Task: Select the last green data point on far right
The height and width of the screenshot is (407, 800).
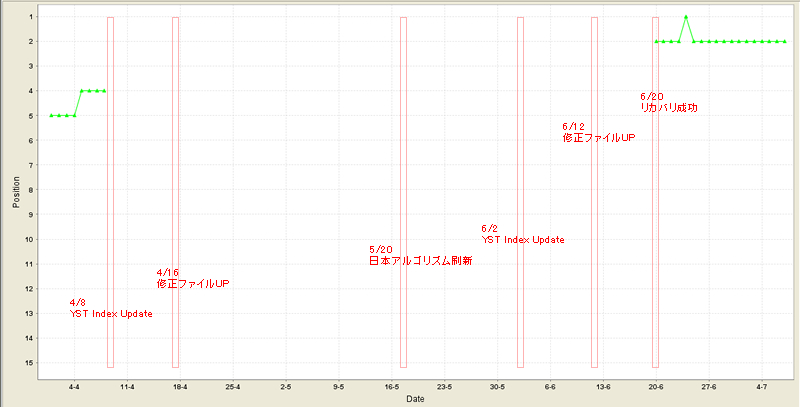Action: [x=784, y=41]
